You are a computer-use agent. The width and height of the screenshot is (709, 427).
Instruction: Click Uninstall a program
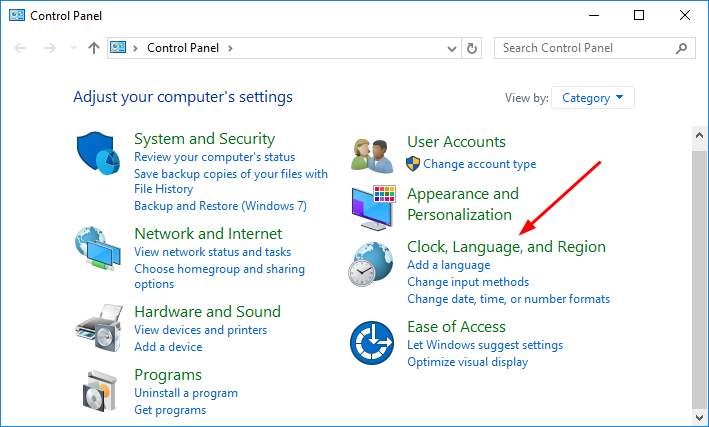coord(186,393)
